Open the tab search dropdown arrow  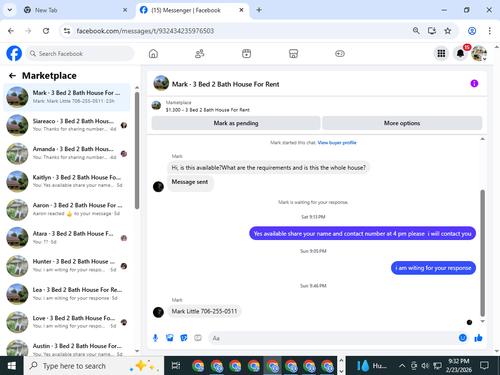10,10
